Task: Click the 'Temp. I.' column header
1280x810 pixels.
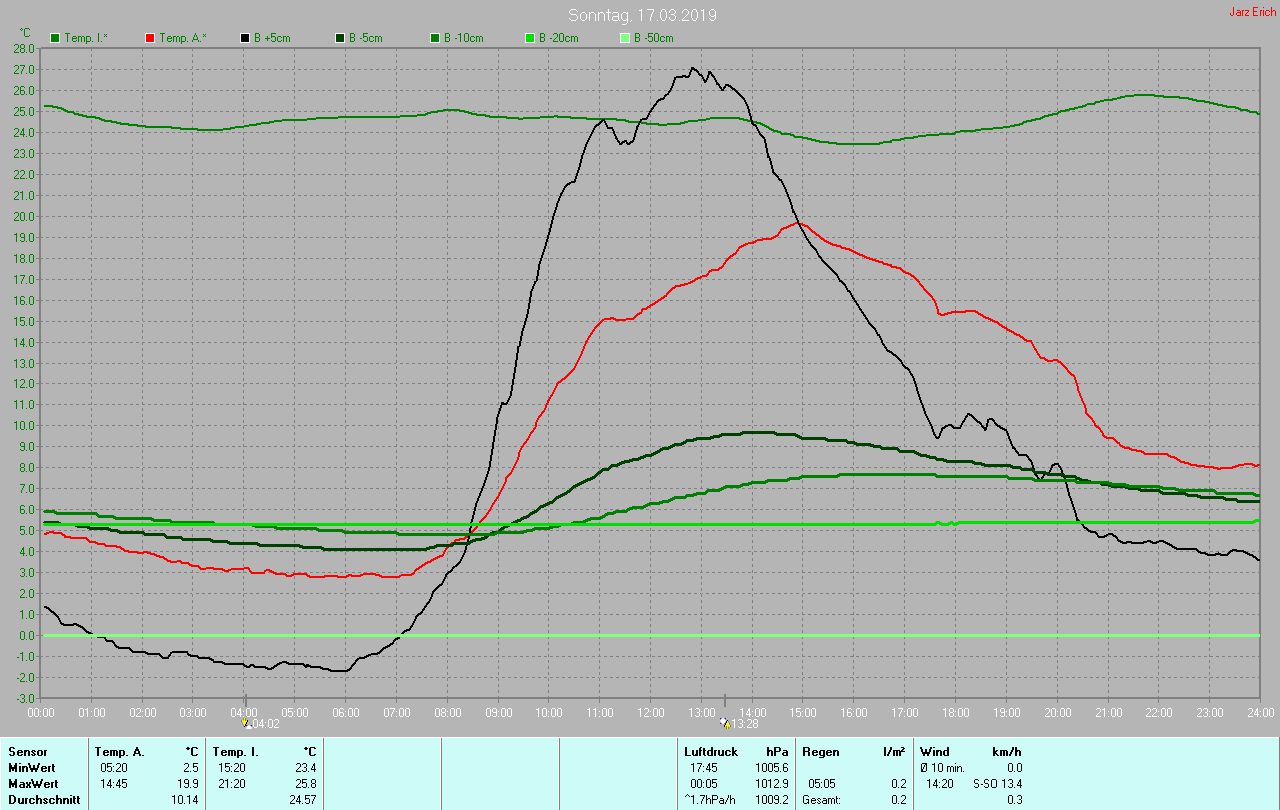Action: (x=235, y=751)
